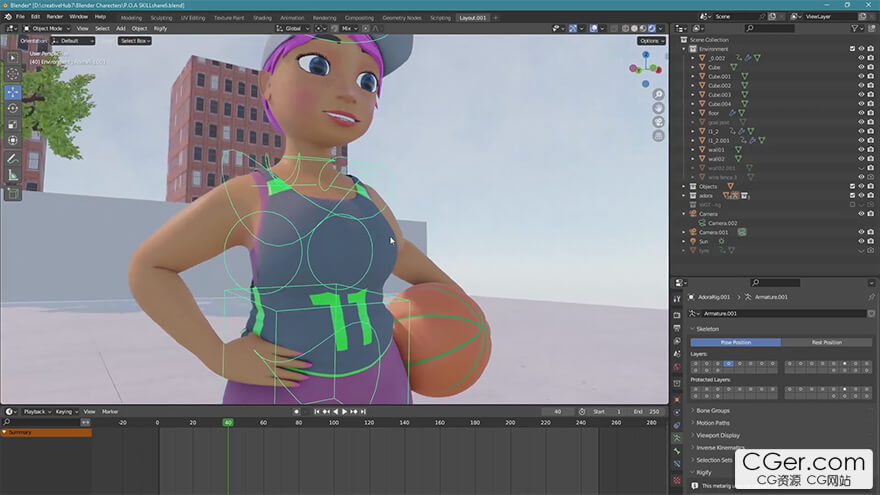
Task: Expand the Objects collection
Action: tap(684, 186)
